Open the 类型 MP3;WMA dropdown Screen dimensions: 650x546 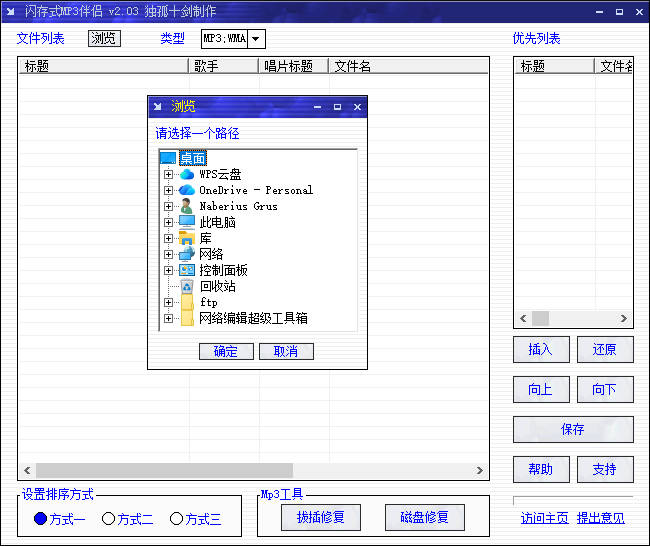[x=256, y=39]
